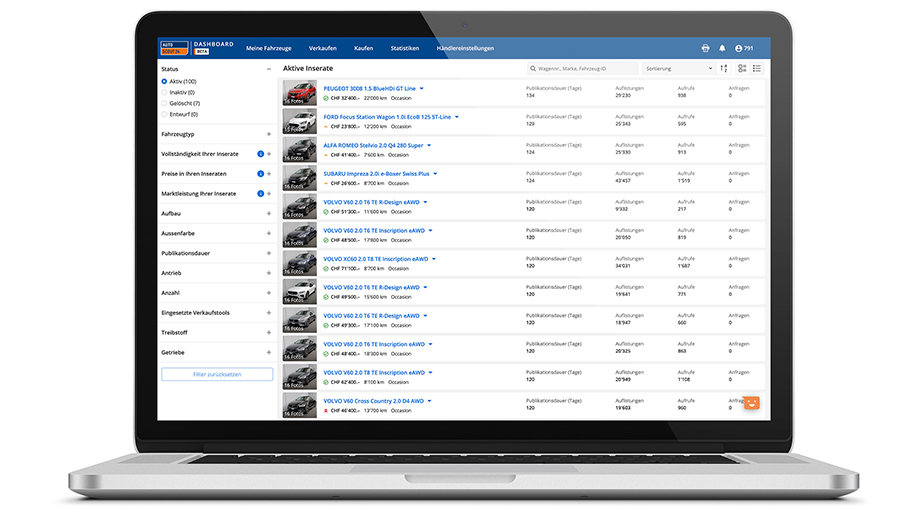
Task: Click info icon for Marktleistung Ihrer Inserate
Action: point(261,194)
